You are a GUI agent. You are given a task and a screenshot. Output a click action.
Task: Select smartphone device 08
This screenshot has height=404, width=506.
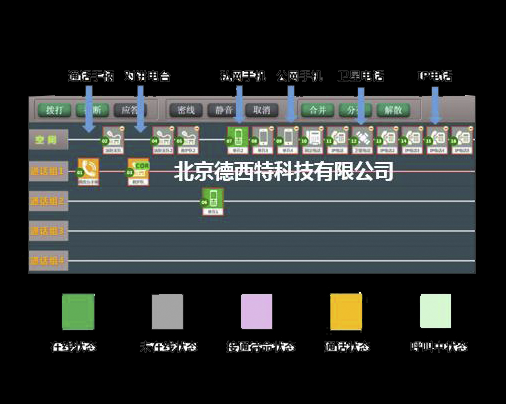263,140
